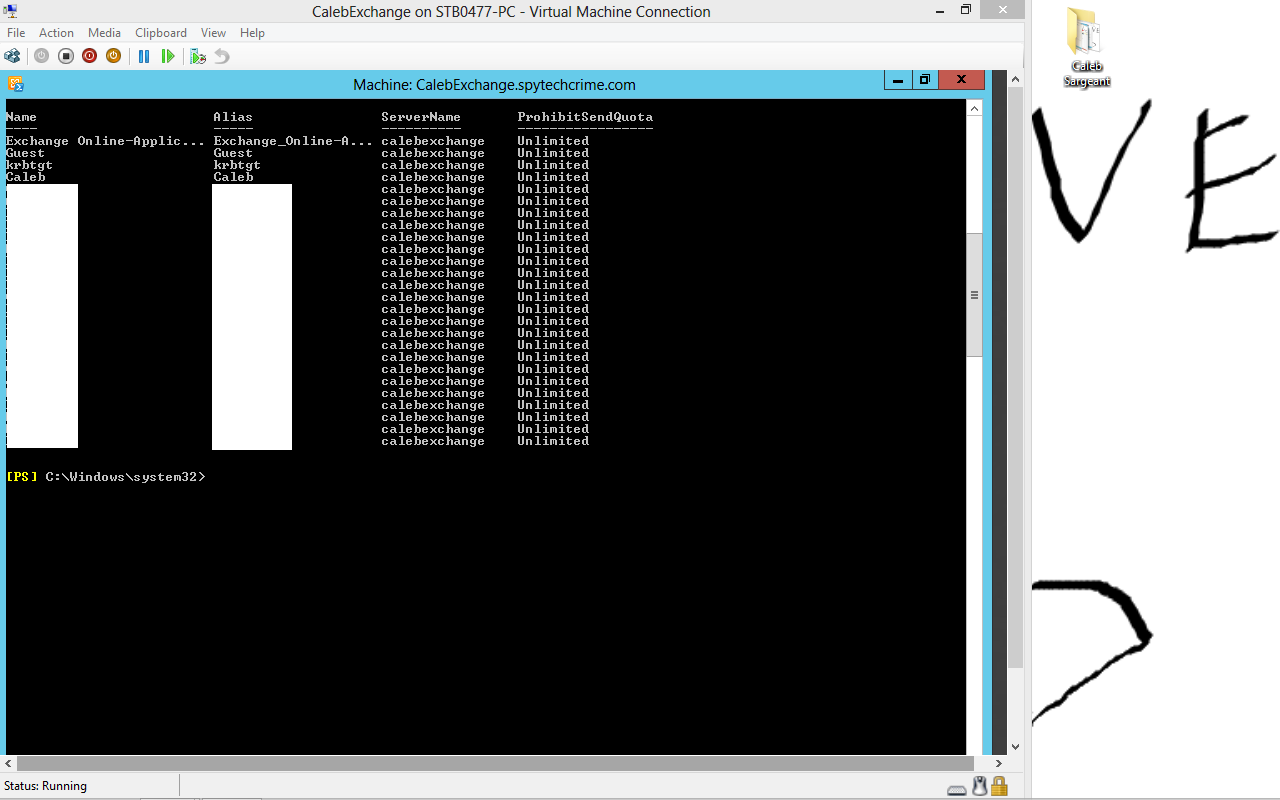Click the 'ServerName' column header text
Viewport: 1280px width, 800px height.
421,117
